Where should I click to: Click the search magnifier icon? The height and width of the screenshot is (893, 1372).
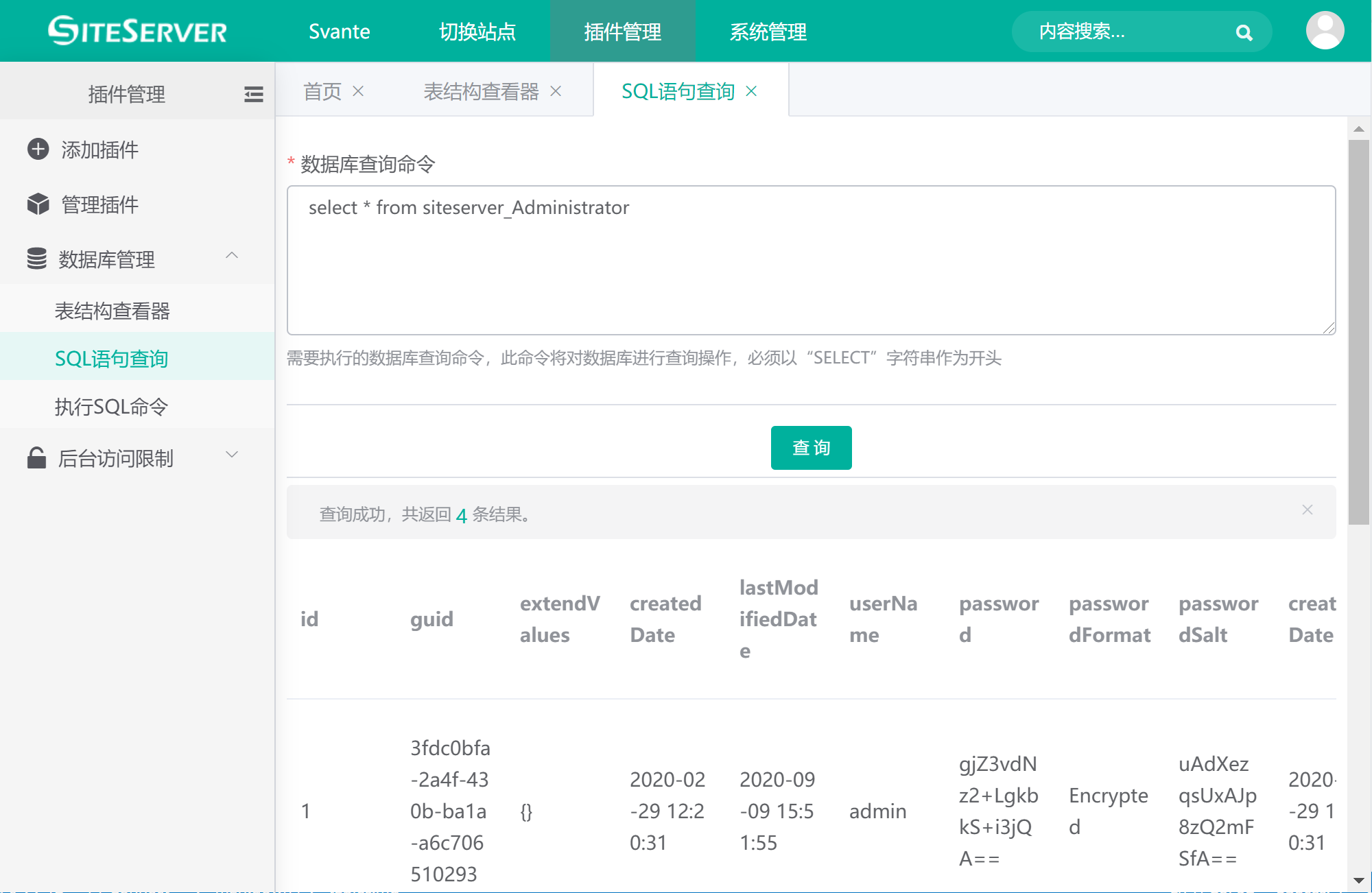pyautogui.click(x=1244, y=32)
